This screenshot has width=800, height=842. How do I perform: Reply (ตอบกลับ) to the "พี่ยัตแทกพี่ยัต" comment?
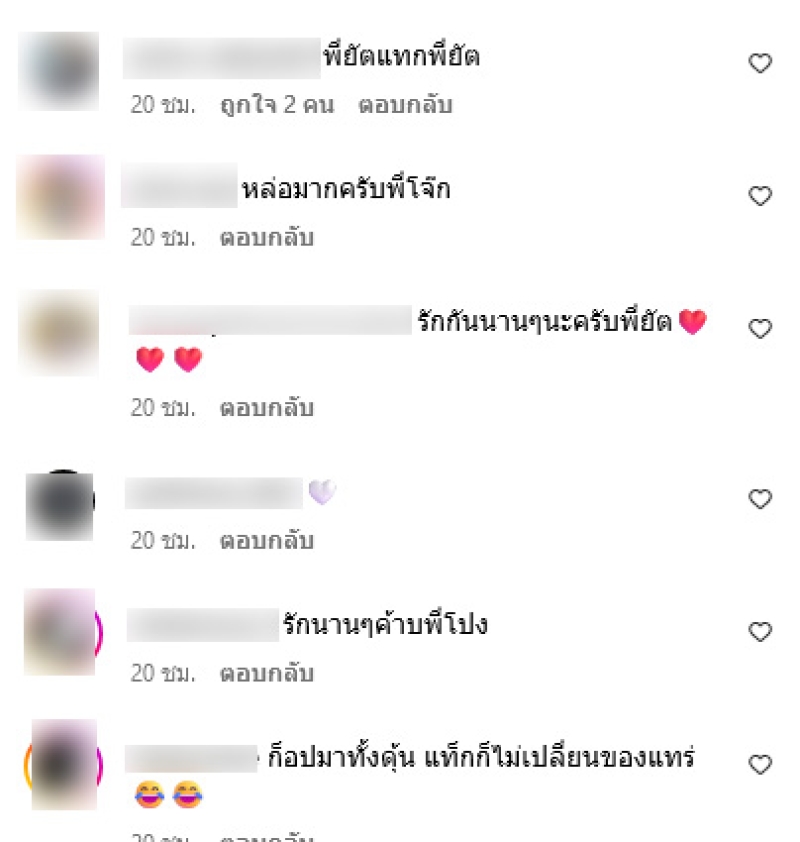click(405, 105)
